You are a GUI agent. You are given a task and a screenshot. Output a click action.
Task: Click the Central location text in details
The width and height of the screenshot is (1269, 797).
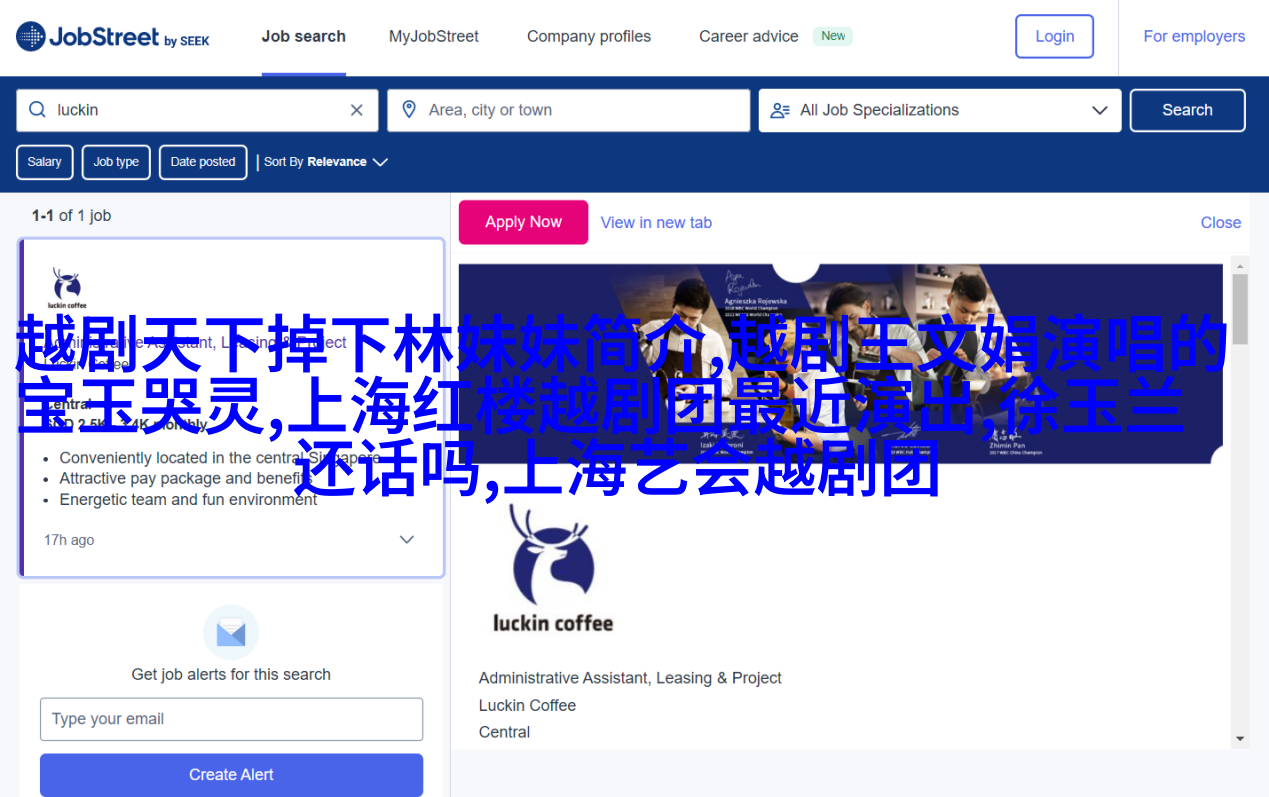pos(504,732)
